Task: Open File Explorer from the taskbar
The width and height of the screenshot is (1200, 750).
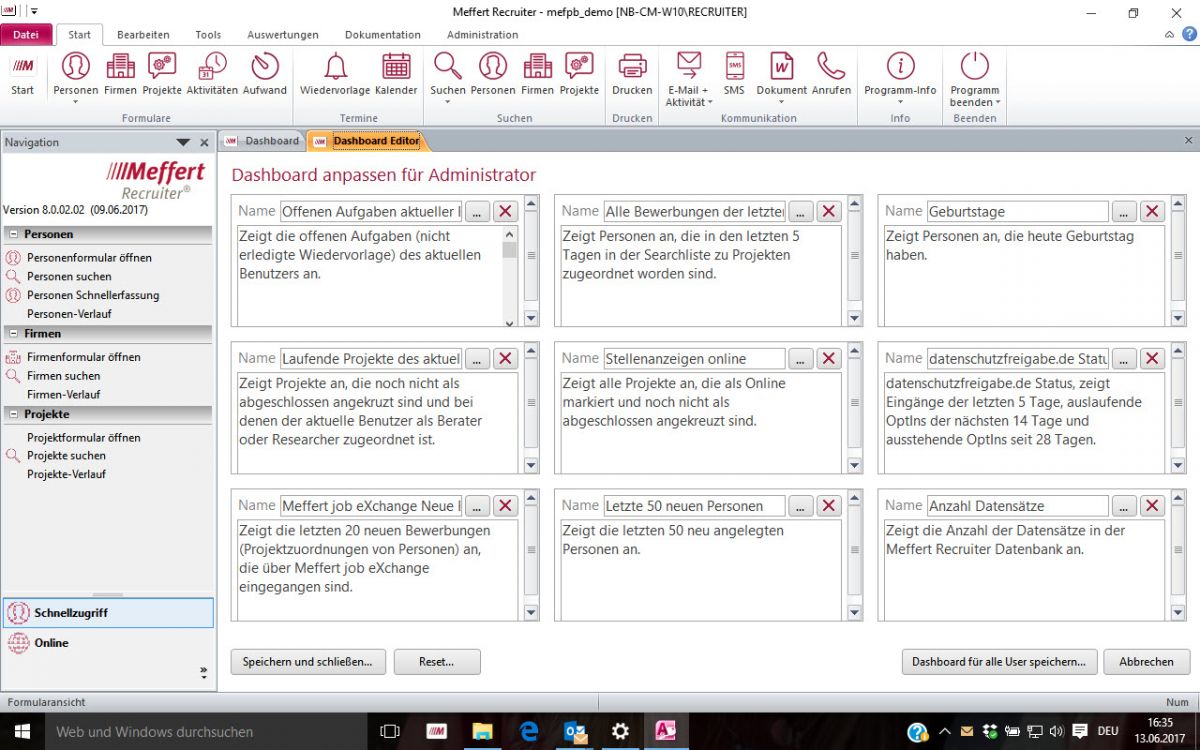Action: click(x=483, y=731)
